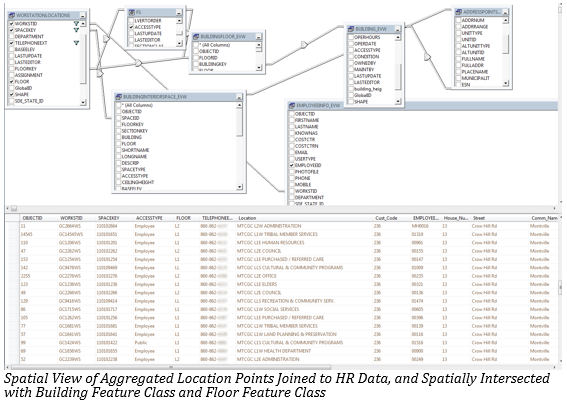Select the MUNICIPALIT field in ADDRESSPOINTS

pyautogui.click(x=476, y=78)
